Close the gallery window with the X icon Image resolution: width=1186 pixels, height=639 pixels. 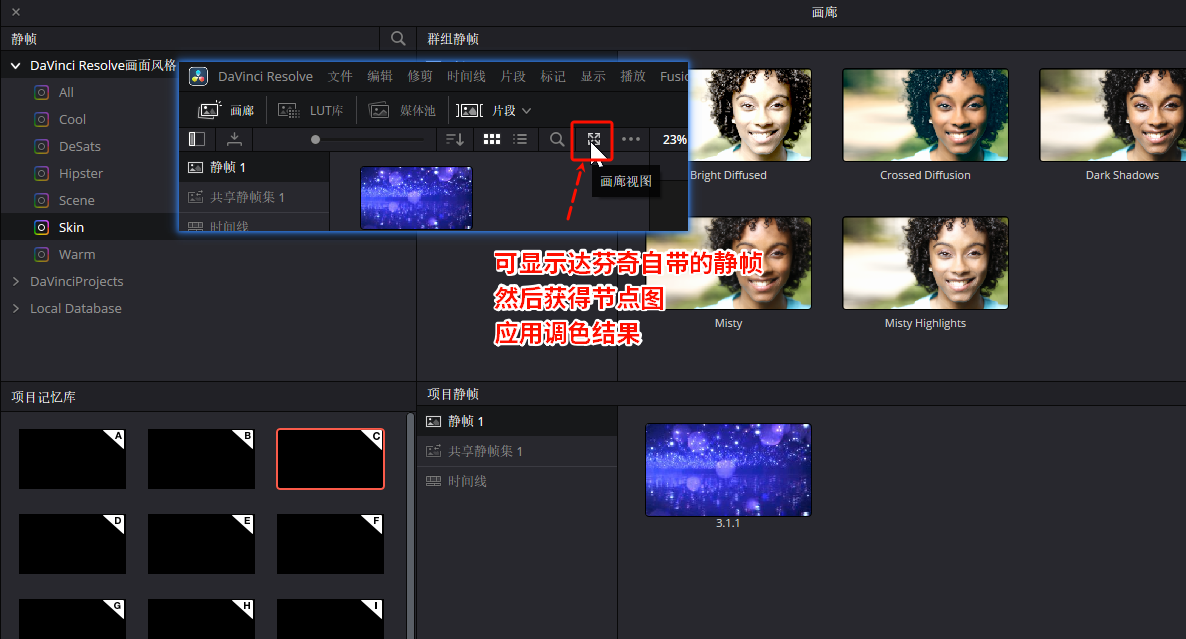tap(16, 12)
